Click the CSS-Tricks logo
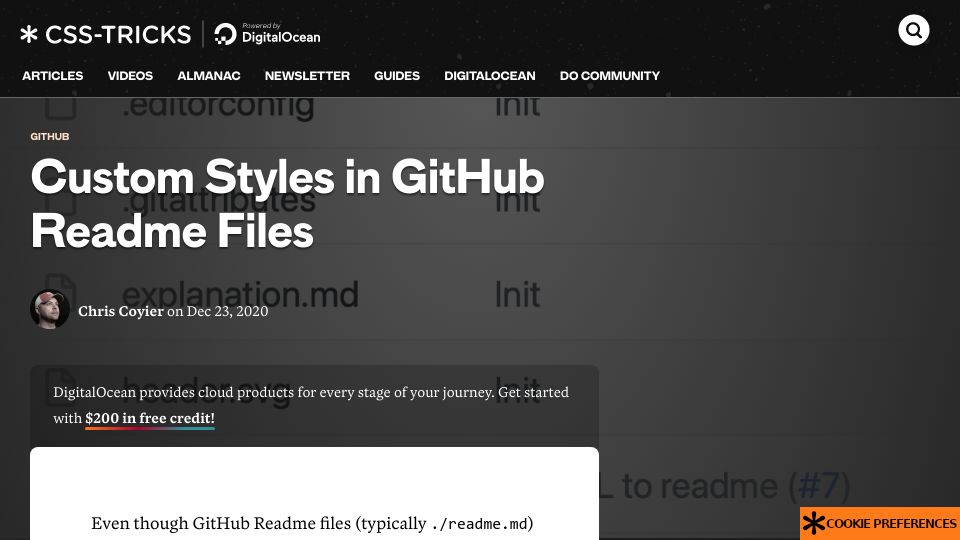This screenshot has height=540, width=960. (x=105, y=34)
